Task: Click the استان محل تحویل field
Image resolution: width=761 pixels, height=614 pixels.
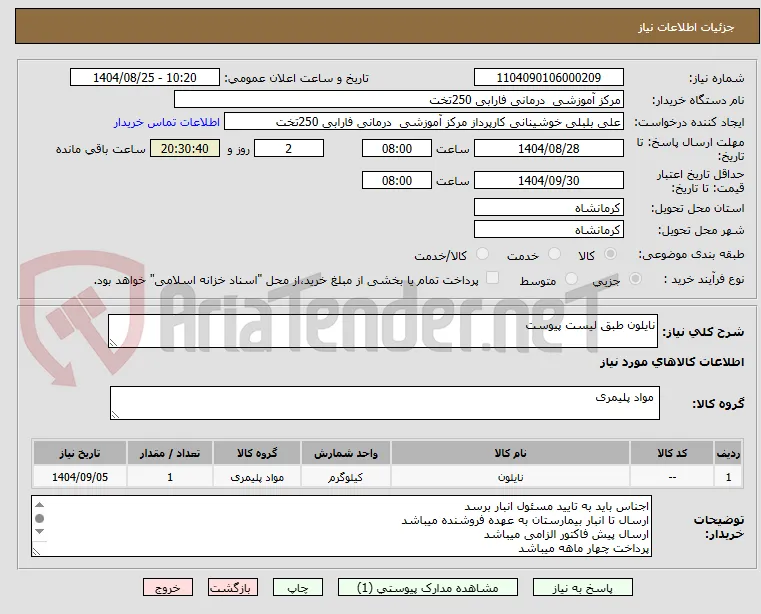Action: click(x=548, y=208)
